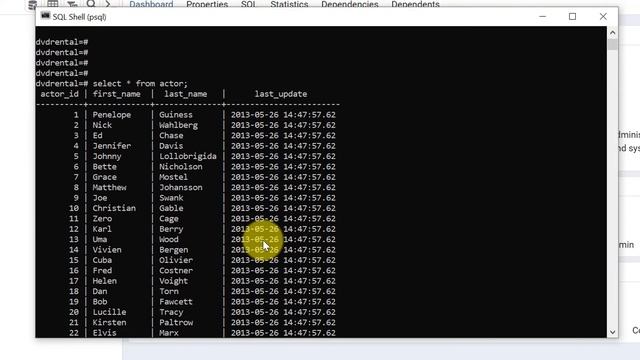Click the first_name column header
640x360 pixels.
[x=116, y=94]
